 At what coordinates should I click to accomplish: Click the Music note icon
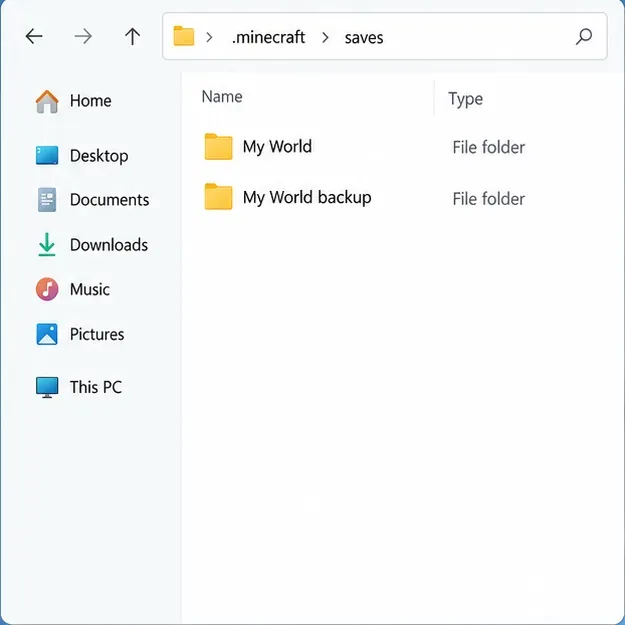(x=47, y=289)
